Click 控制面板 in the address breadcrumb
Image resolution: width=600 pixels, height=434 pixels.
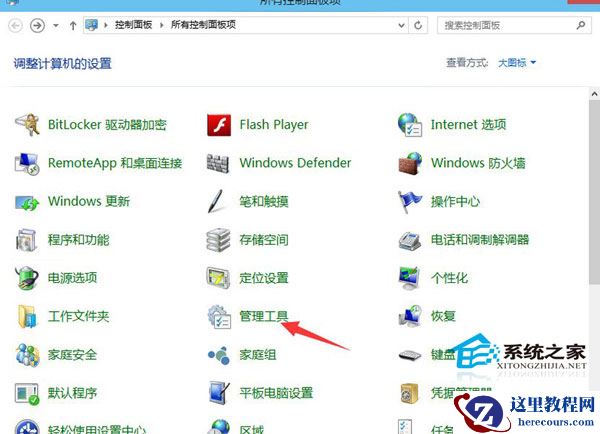click(134, 25)
